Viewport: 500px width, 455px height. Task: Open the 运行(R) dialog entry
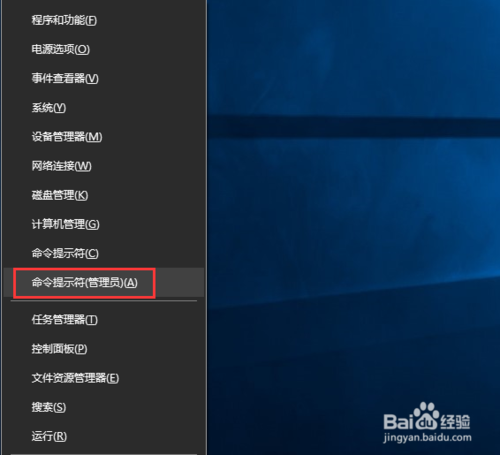pos(104,436)
